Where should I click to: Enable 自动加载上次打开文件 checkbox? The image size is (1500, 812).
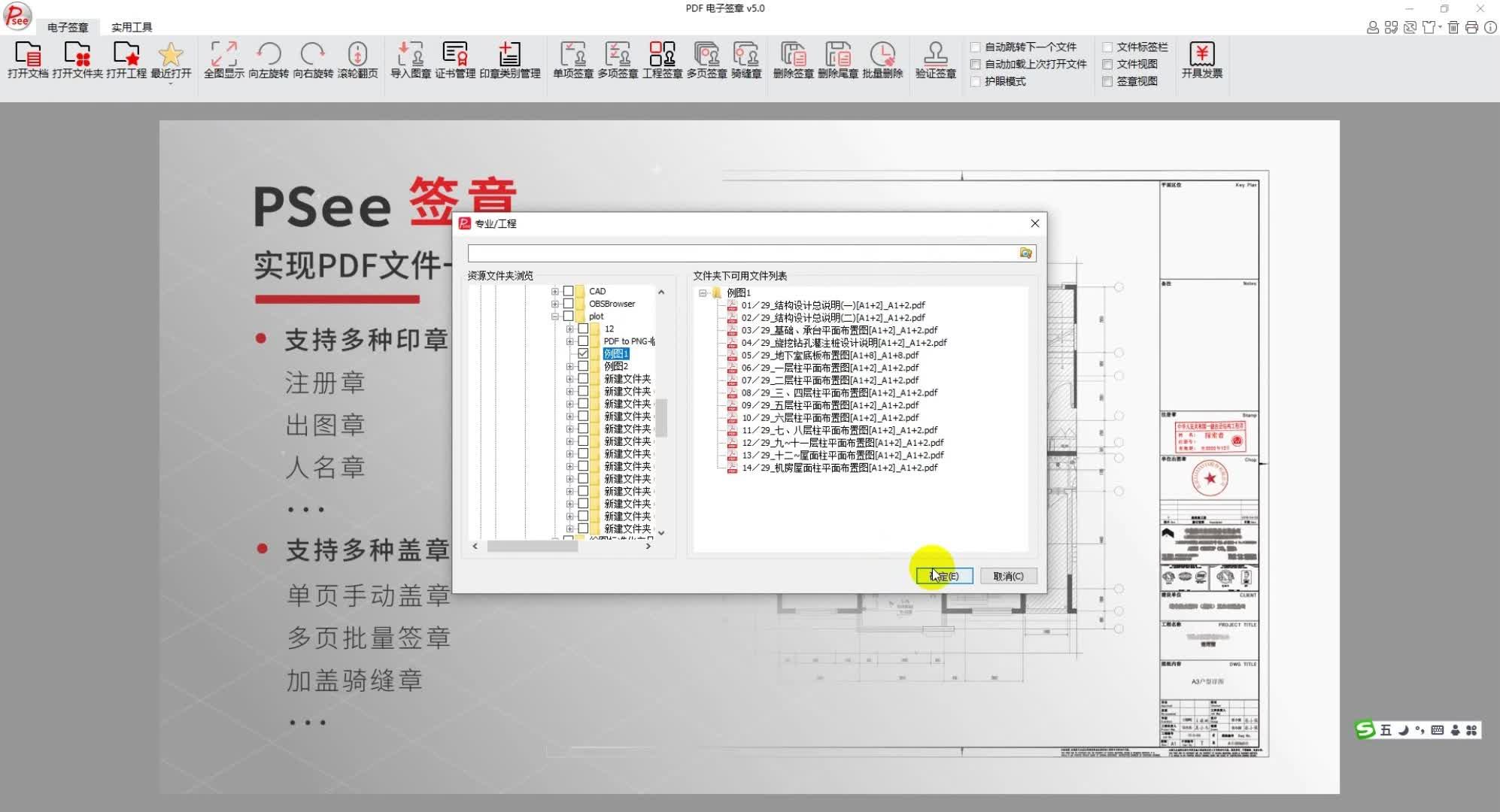pos(975,65)
